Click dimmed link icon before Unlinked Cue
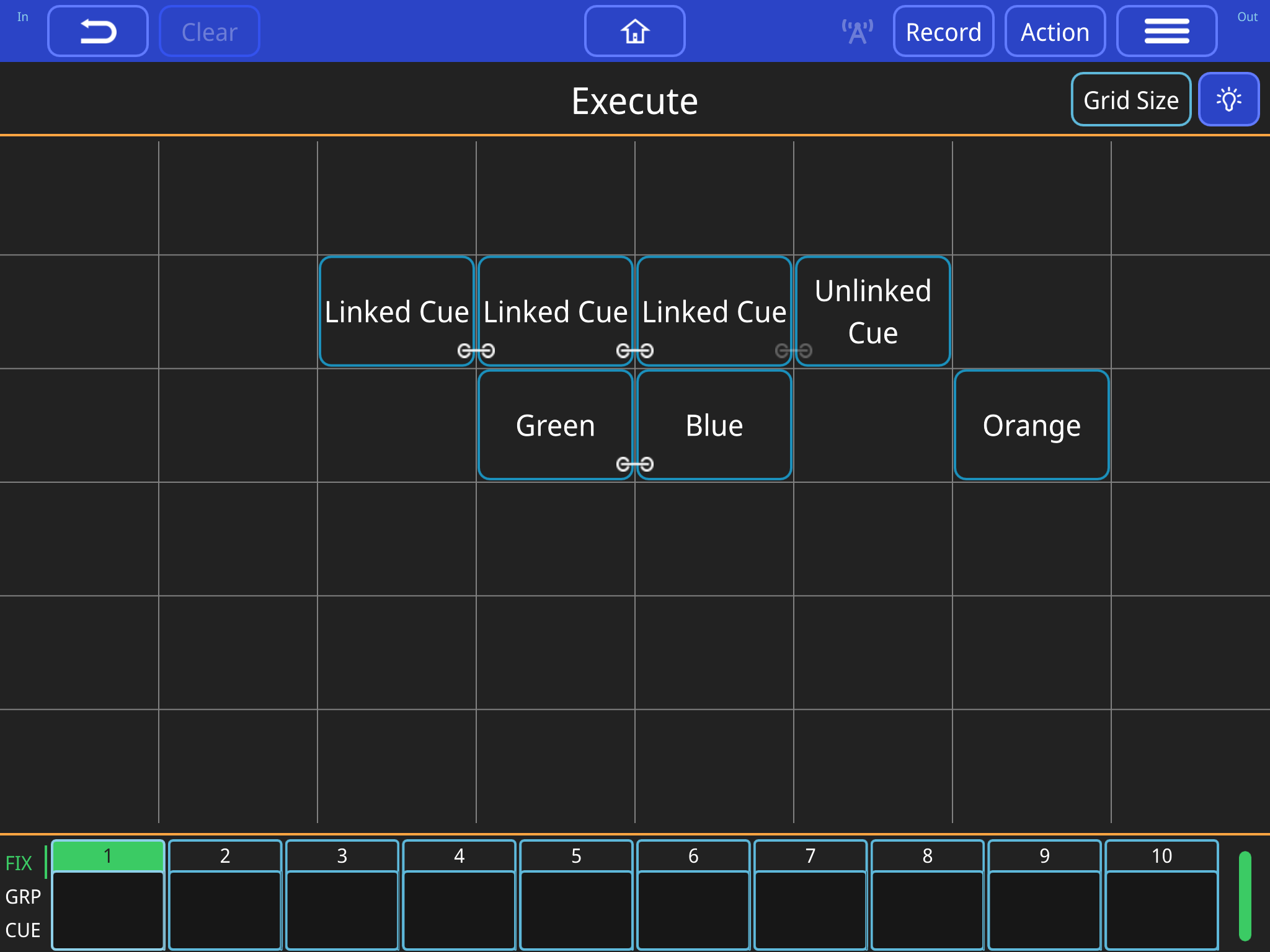Viewport: 1270px width, 952px height. 793,351
